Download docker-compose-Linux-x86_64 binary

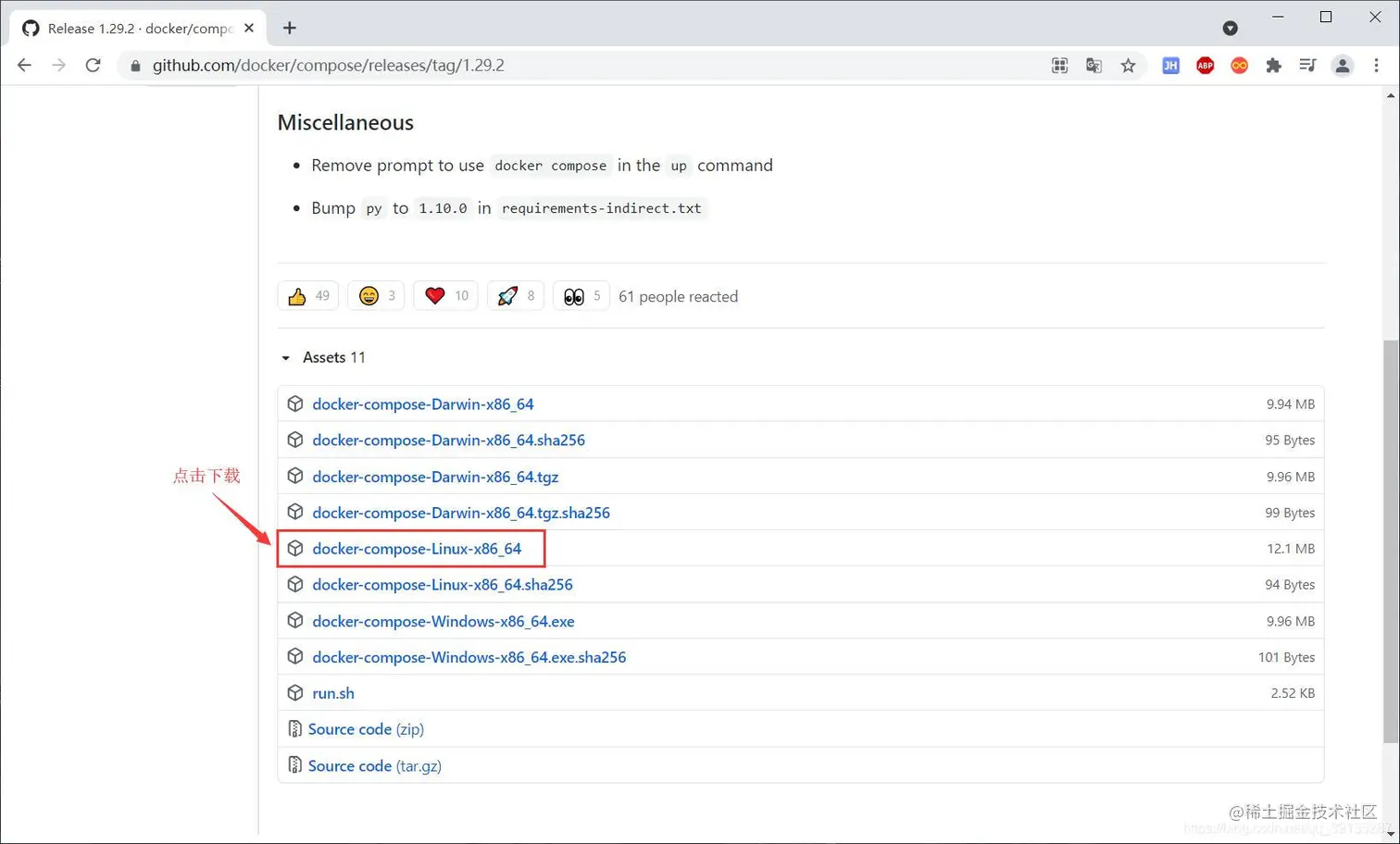coord(417,549)
